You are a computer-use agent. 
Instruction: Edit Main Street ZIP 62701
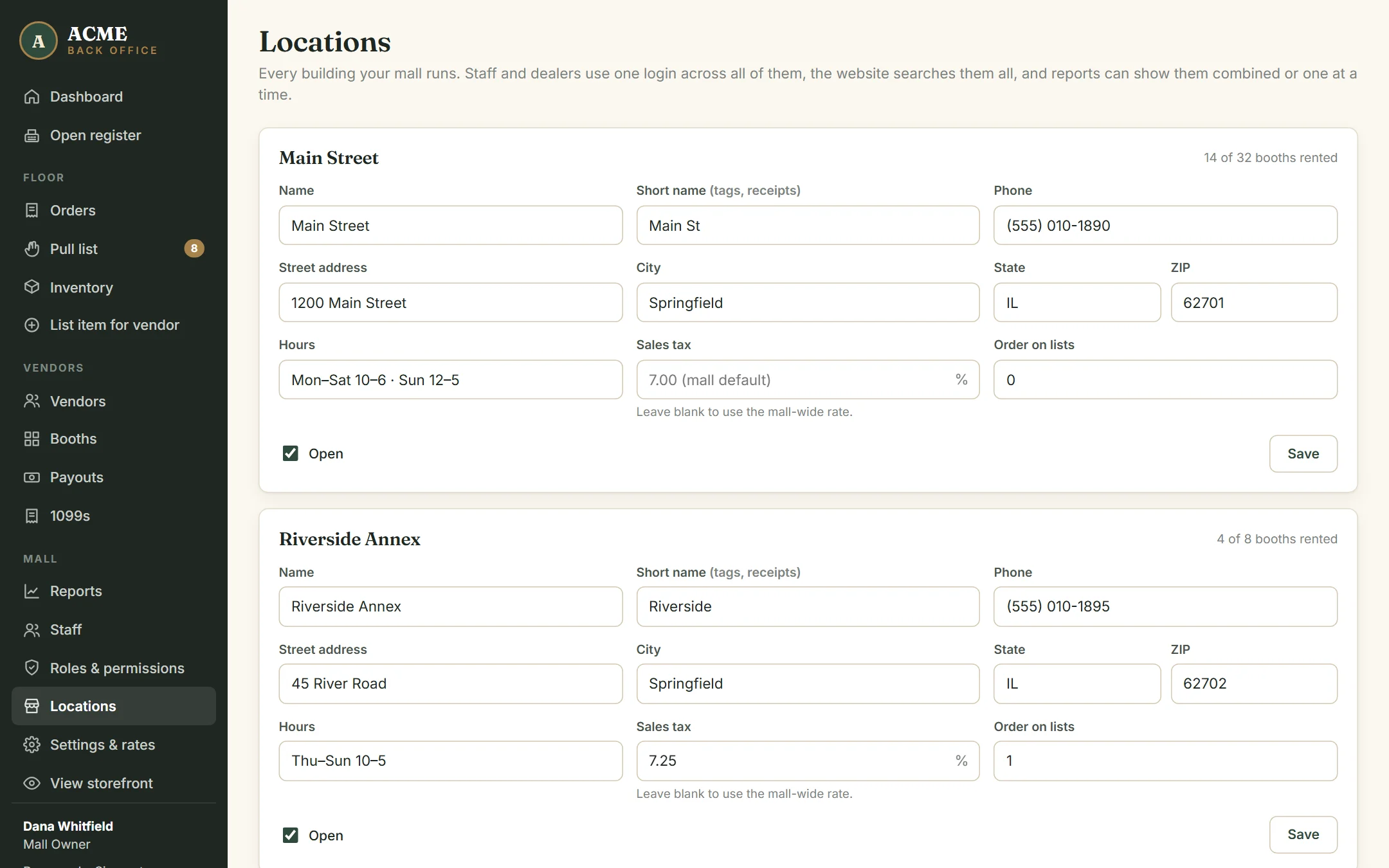pos(1254,302)
